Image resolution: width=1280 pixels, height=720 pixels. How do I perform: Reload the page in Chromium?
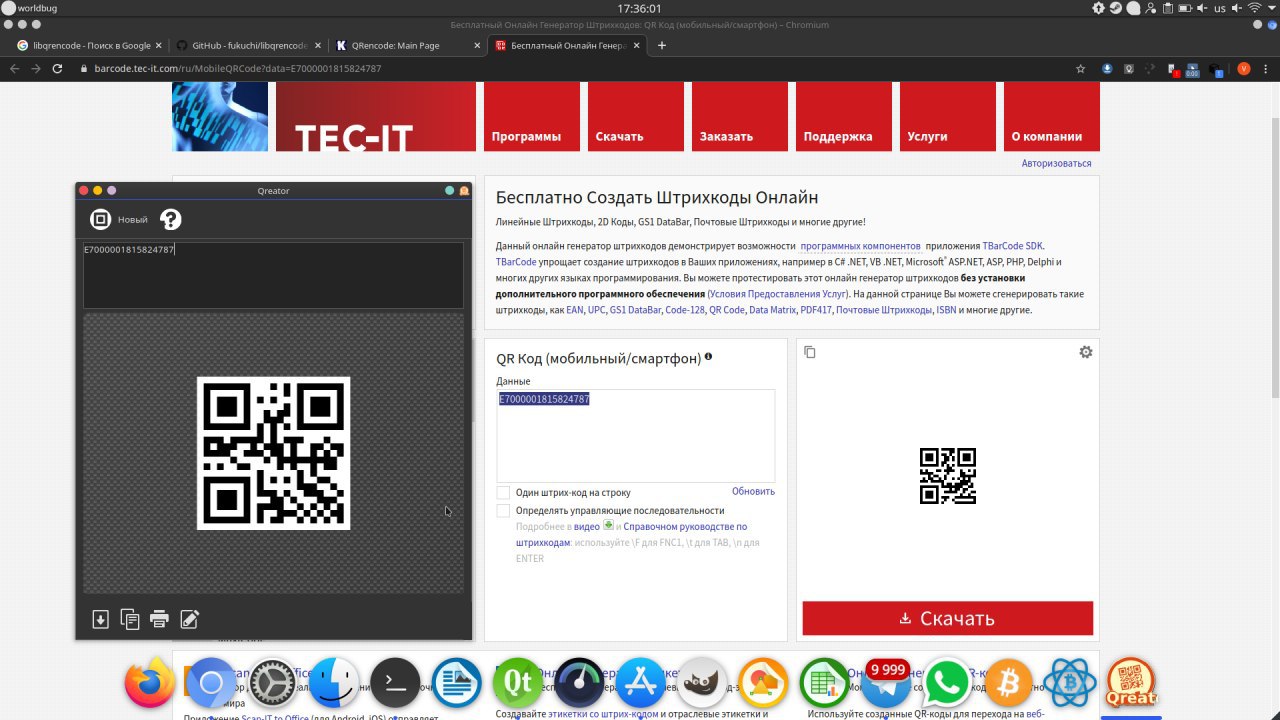[58, 69]
